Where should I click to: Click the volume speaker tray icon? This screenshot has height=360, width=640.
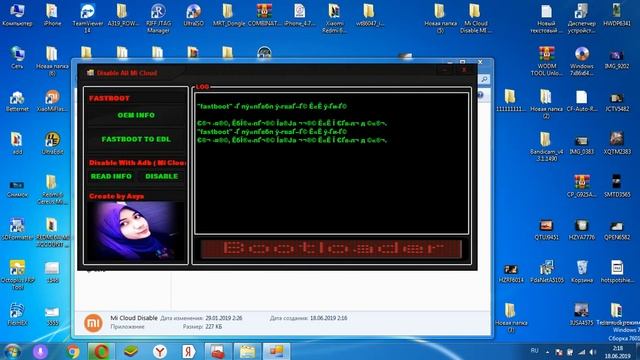coord(592,352)
